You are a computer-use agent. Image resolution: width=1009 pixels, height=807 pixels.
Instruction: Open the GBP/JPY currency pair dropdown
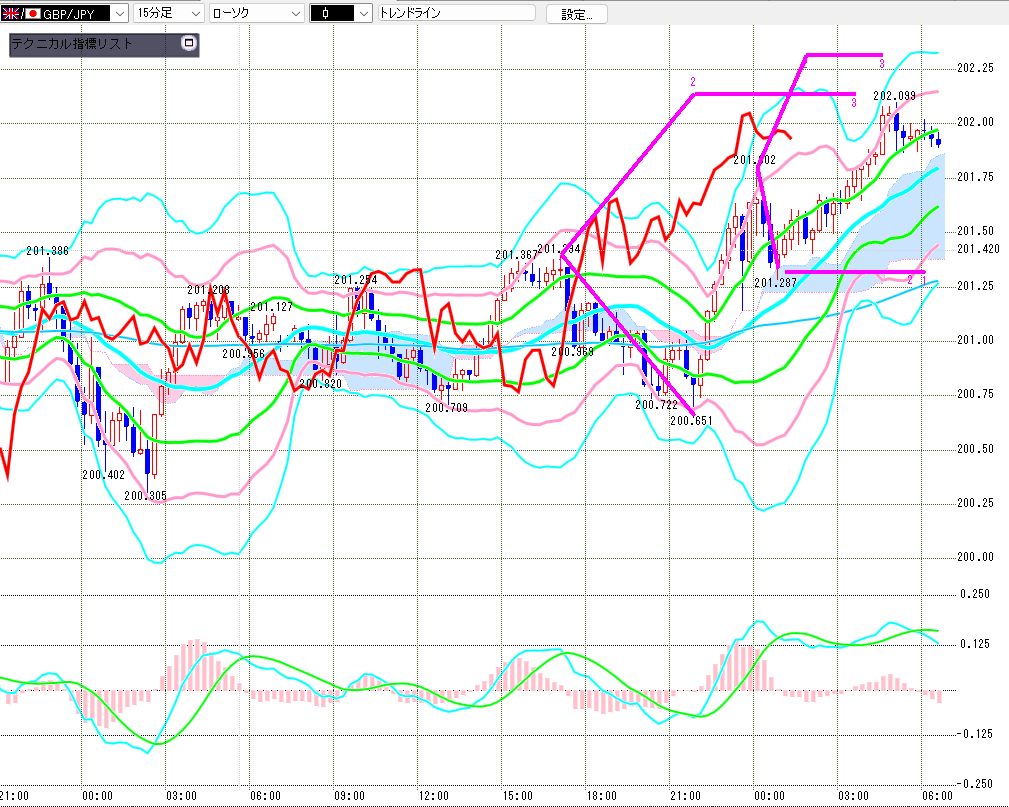coord(120,14)
